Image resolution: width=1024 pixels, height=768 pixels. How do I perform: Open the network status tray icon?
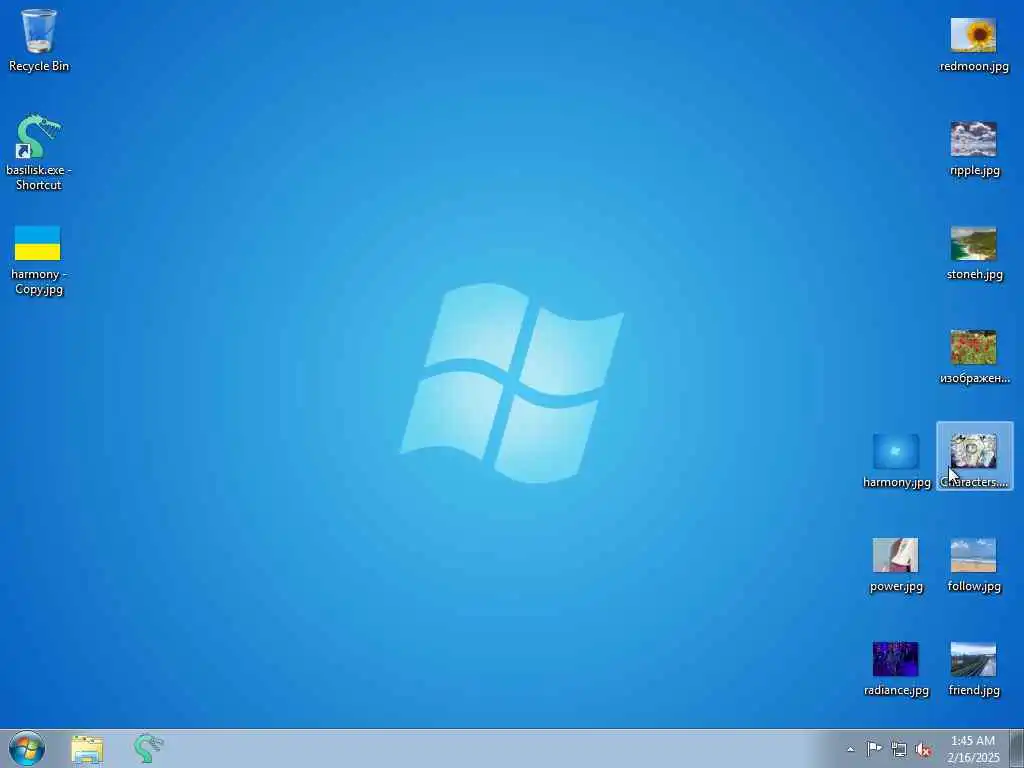tap(899, 749)
